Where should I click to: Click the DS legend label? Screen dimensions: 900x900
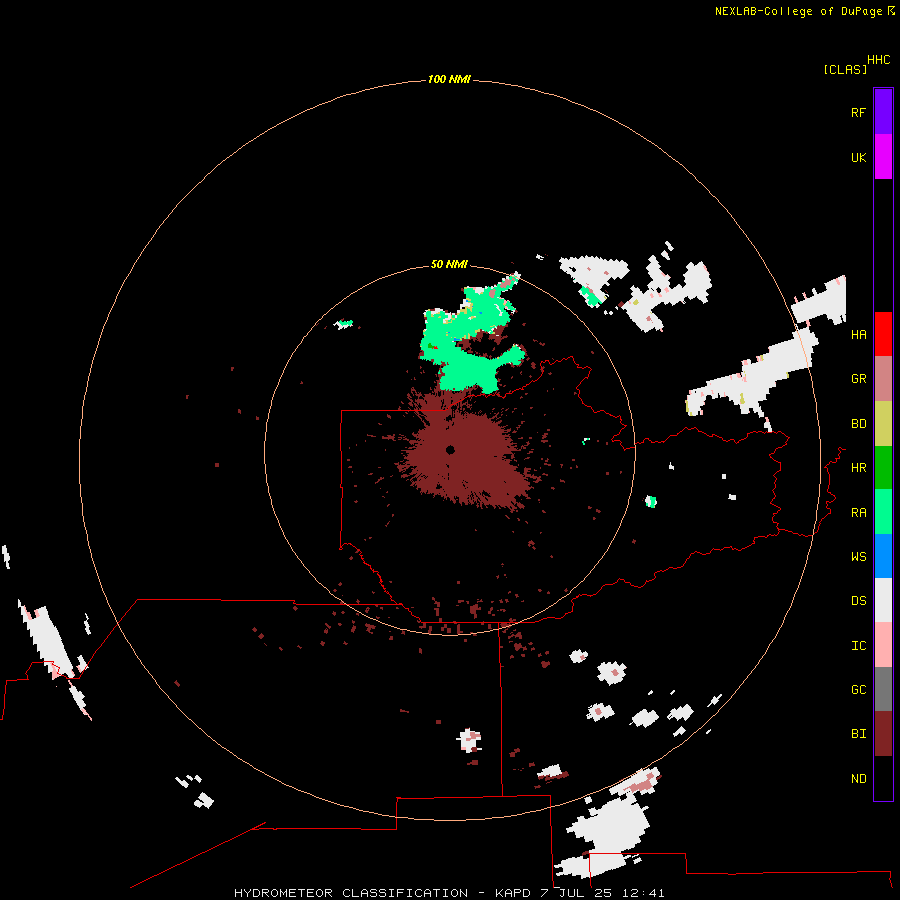click(x=859, y=600)
